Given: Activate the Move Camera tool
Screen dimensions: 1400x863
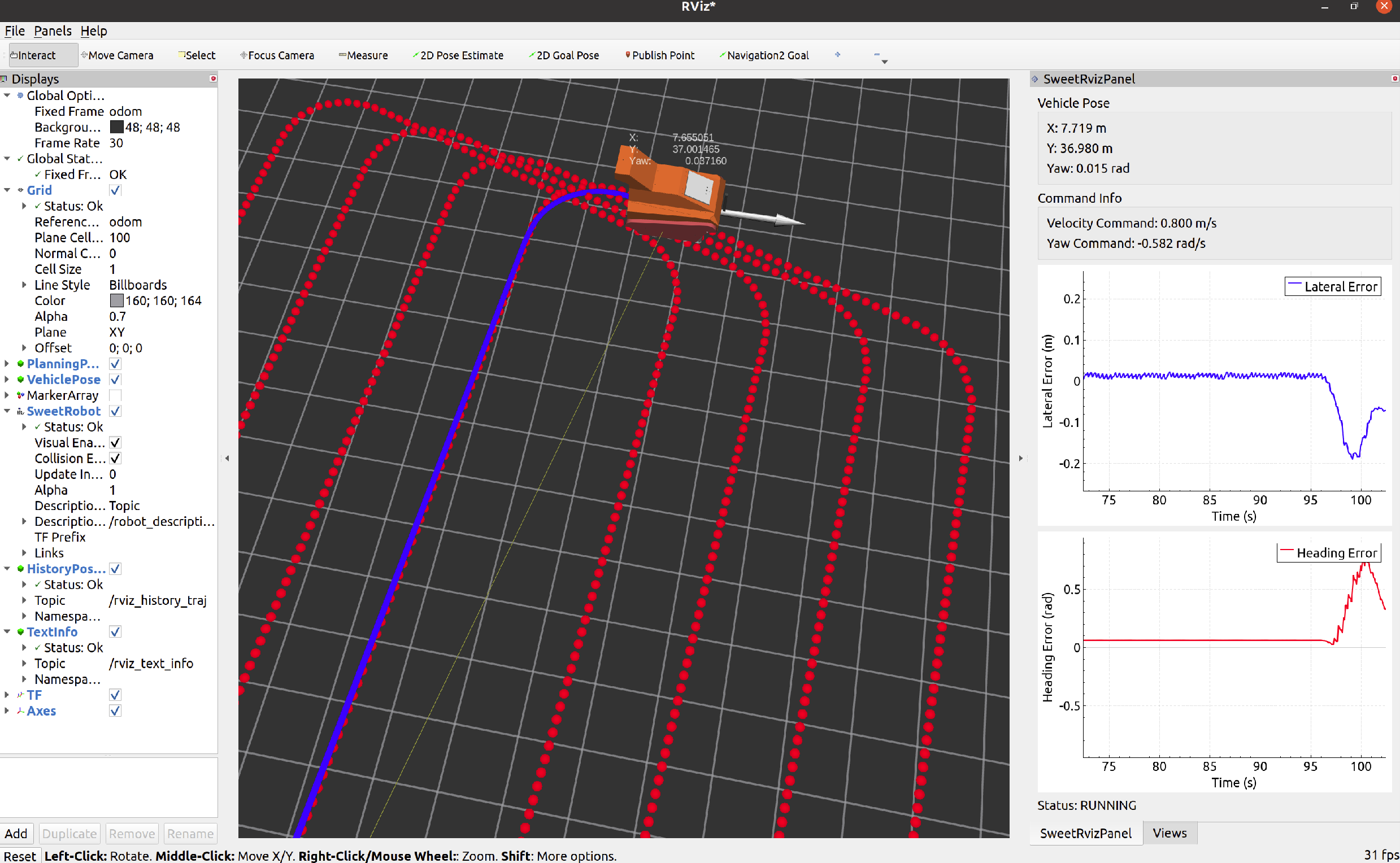Looking at the screenshot, I should point(117,55).
